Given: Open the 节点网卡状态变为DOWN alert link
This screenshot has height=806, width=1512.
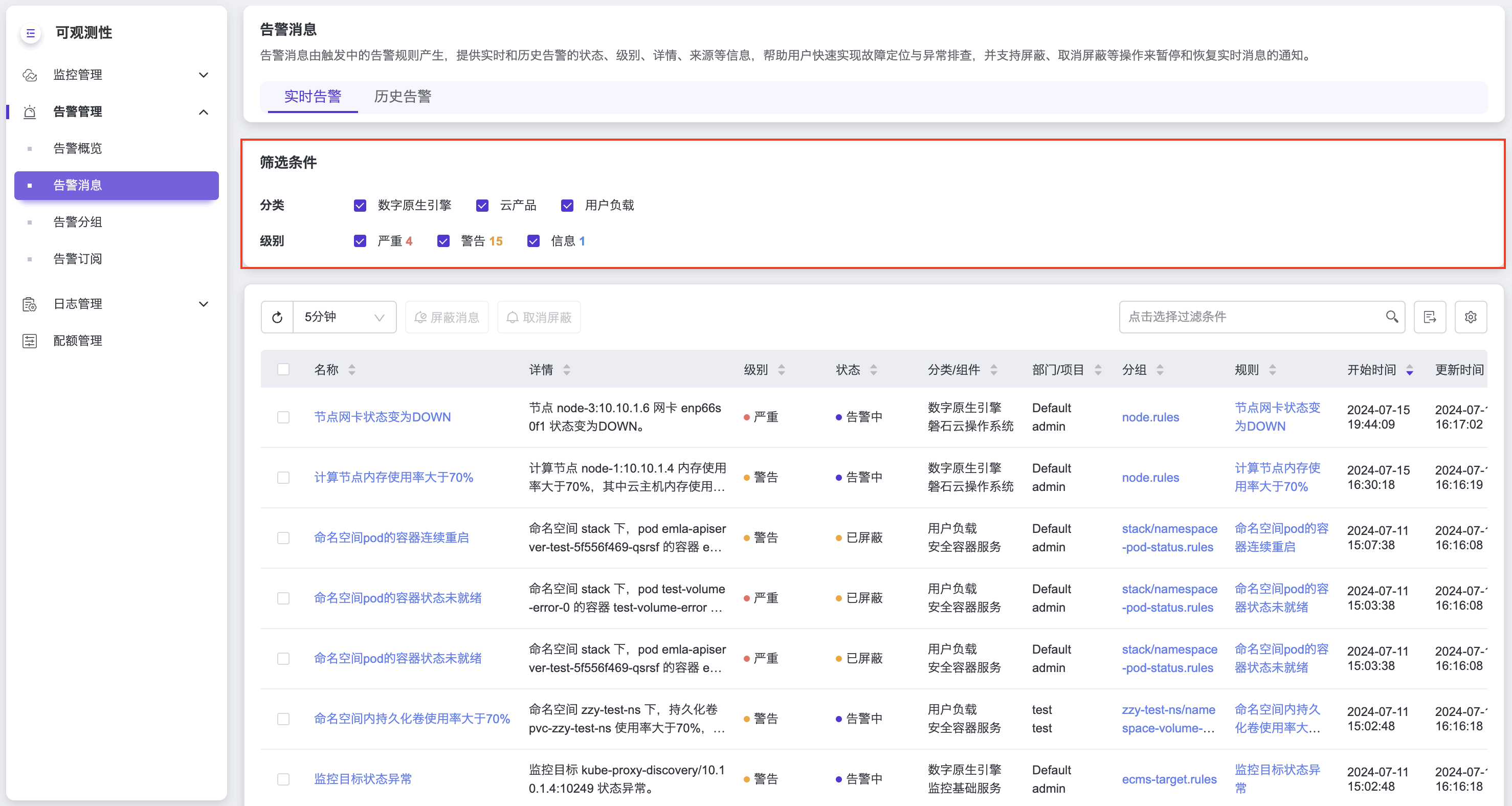Looking at the screenshot, I should pos(382,417).
